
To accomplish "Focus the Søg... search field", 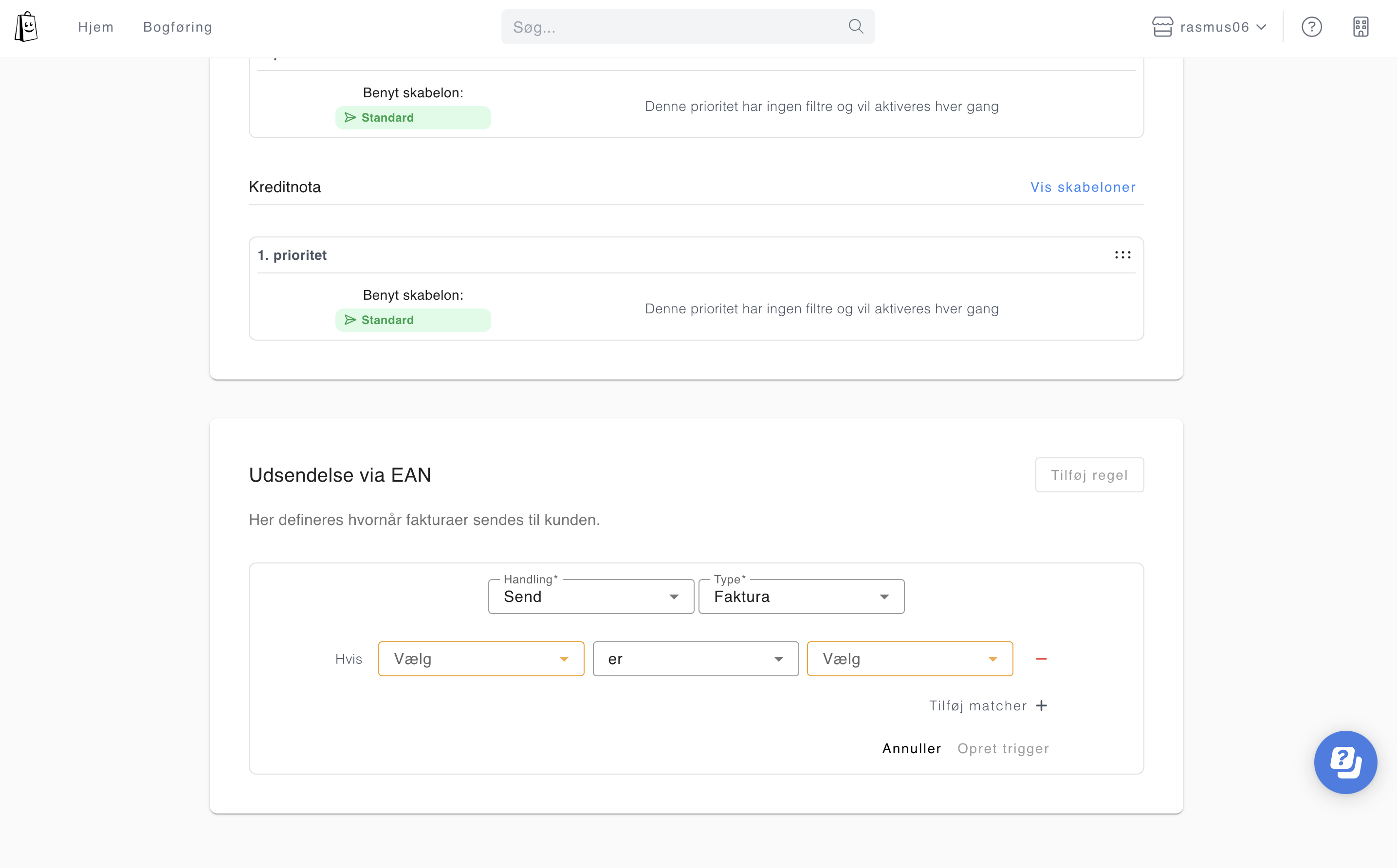I will click(x=688, y=26).
